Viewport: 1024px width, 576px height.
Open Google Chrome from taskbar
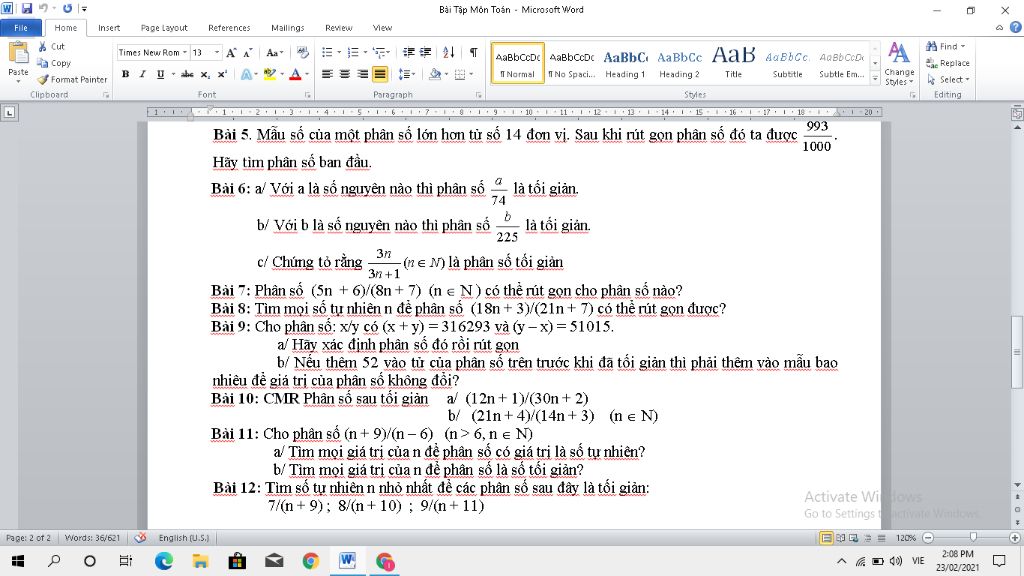point(311,561)
